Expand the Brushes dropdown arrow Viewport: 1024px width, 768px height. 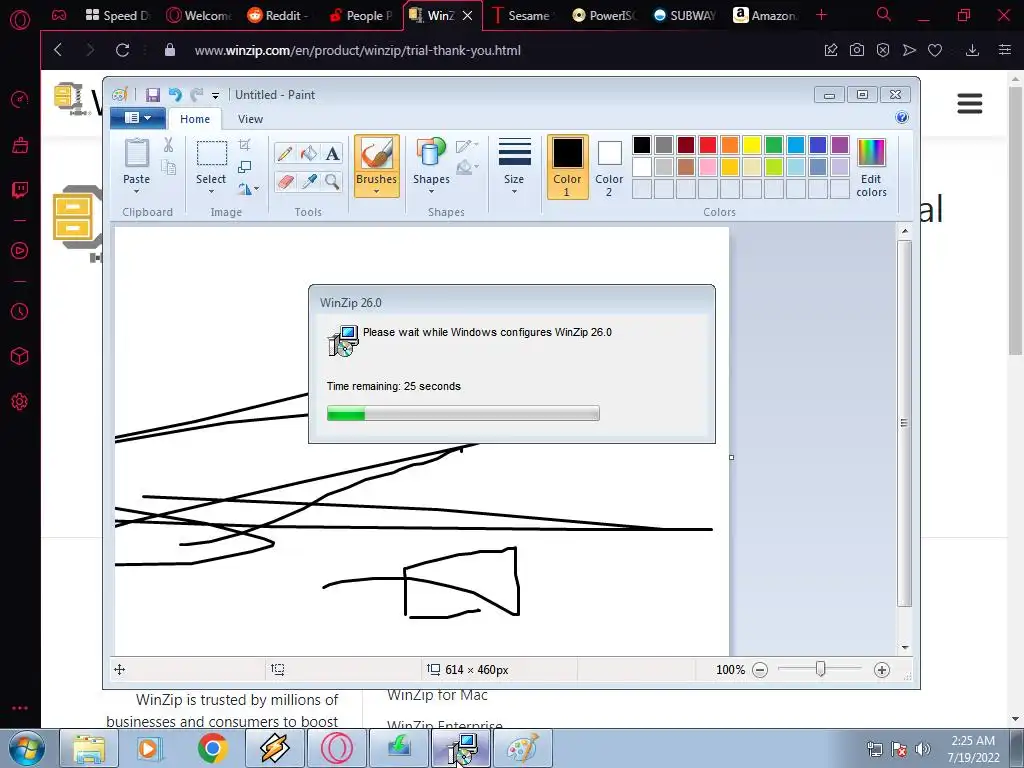(x=377, y=191)
